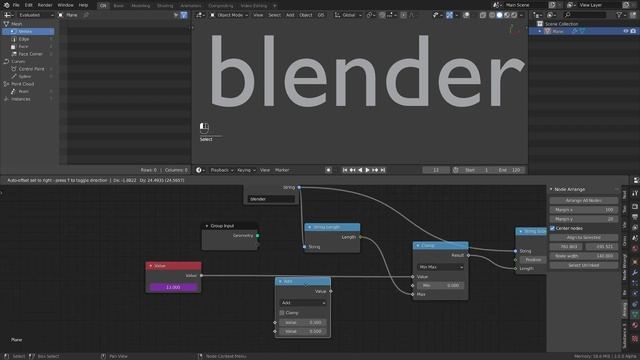The width and height of the screenshot is (640, 360).
Task: Toggle snapping magnet icon
Action: [382, 15]
